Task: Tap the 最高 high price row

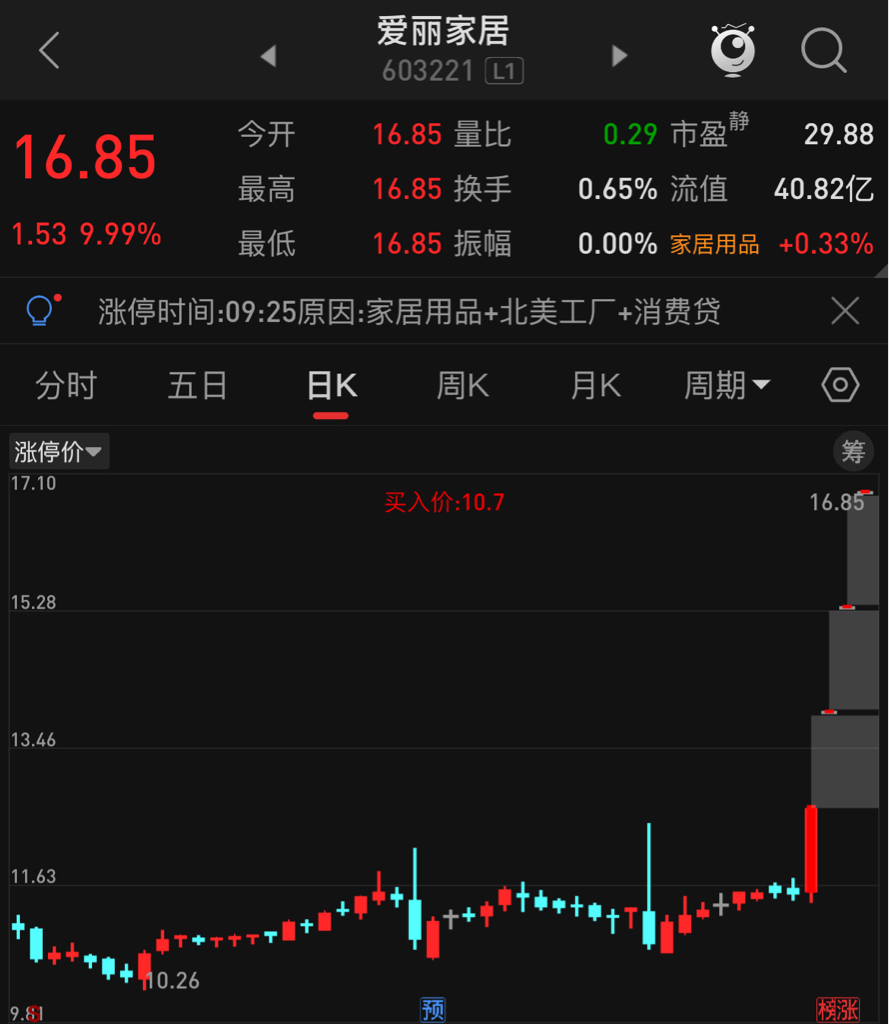Action: pyautogui.click(x=340, y=189)
